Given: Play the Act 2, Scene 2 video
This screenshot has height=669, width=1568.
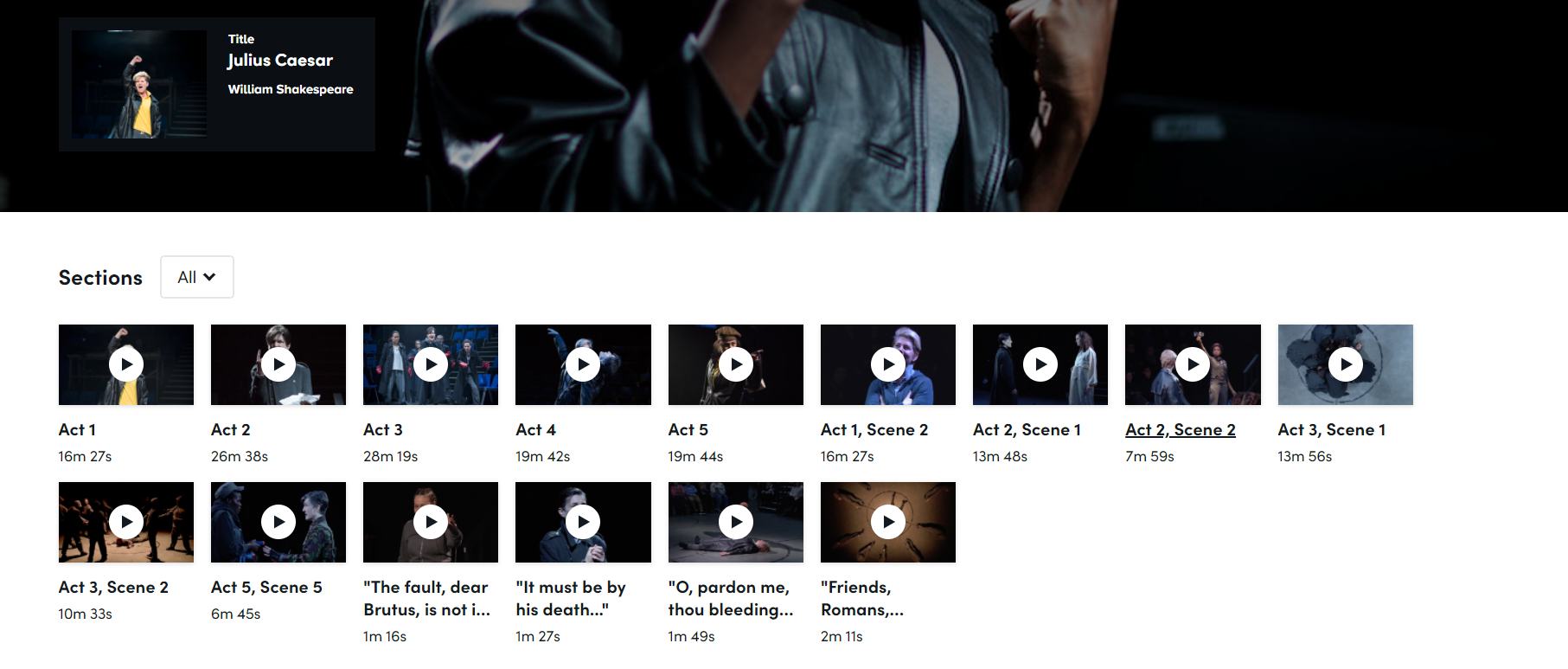Looking at the screenshot, I should (1193, 364).
